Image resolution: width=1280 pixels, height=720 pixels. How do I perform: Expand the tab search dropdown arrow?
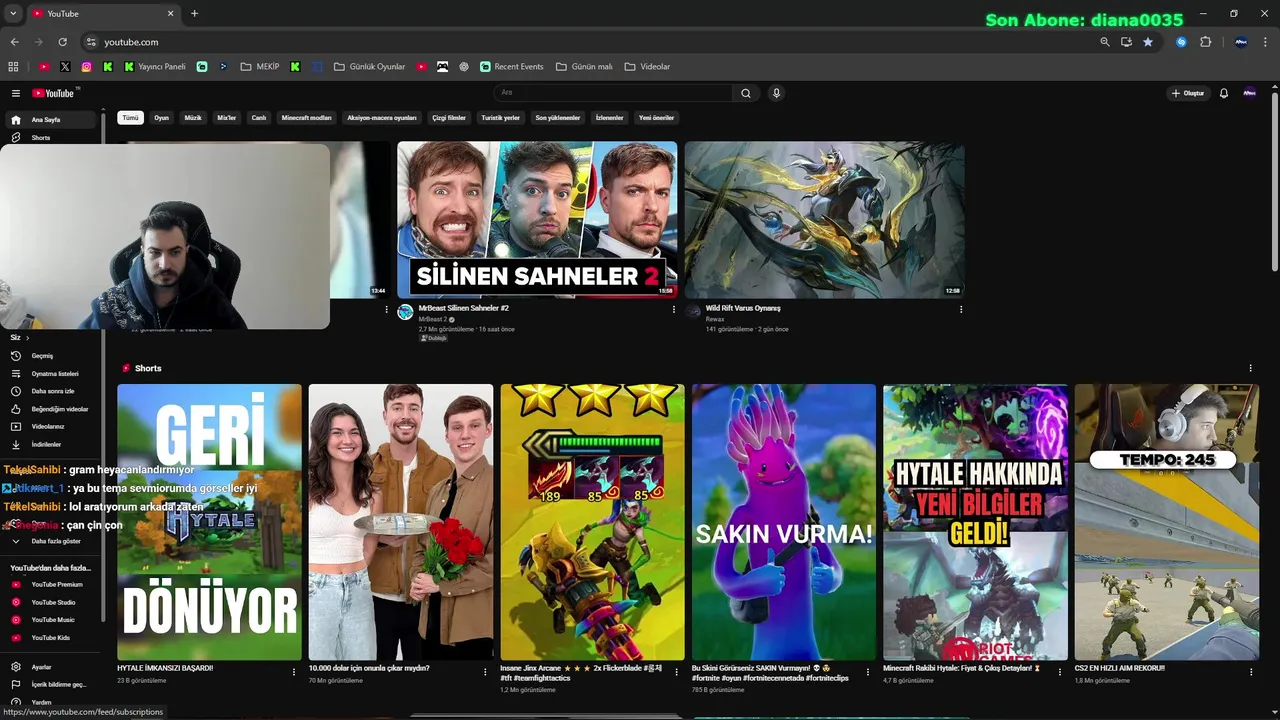[13, 14]
